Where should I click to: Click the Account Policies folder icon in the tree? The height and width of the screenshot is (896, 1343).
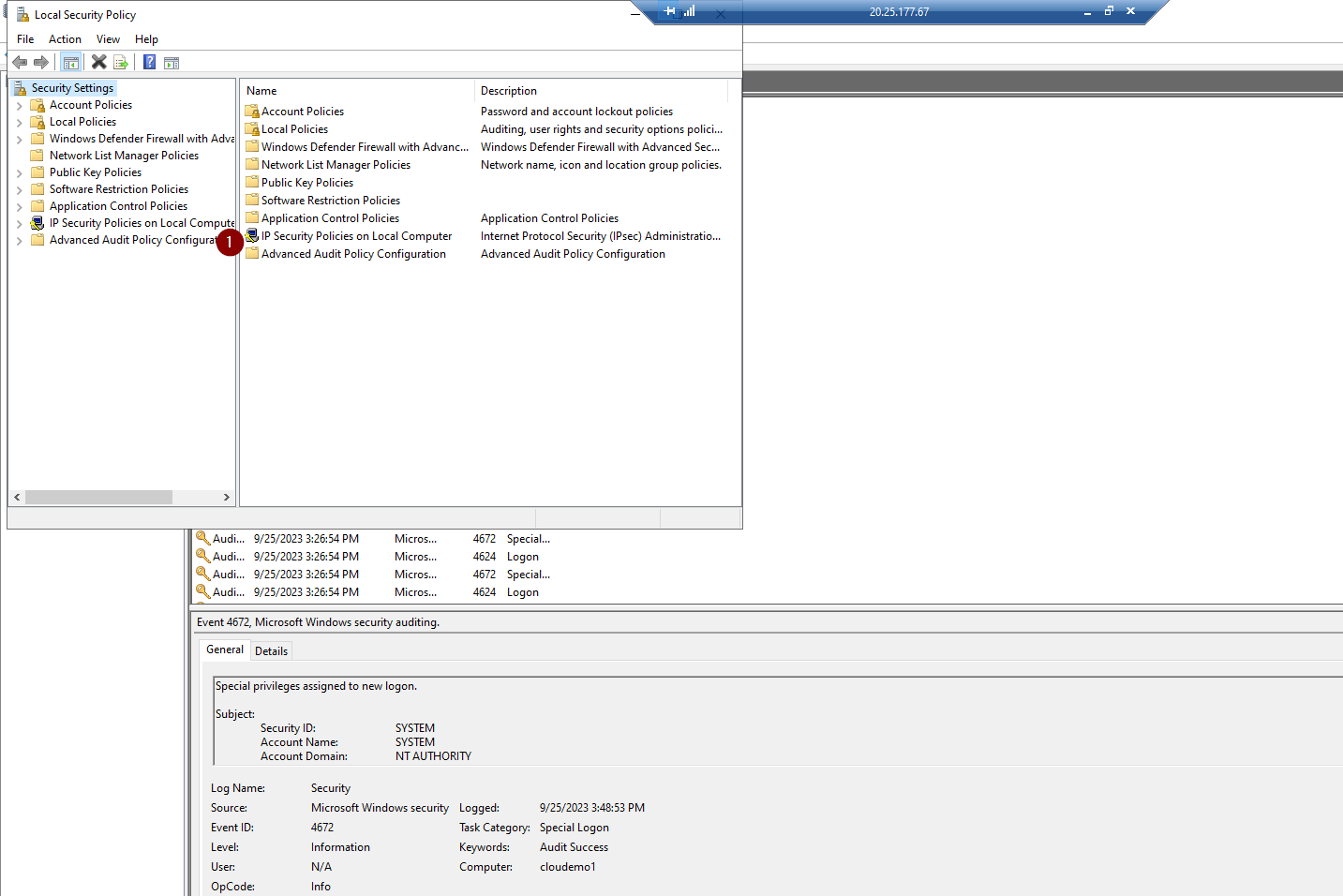pos(37,105)
